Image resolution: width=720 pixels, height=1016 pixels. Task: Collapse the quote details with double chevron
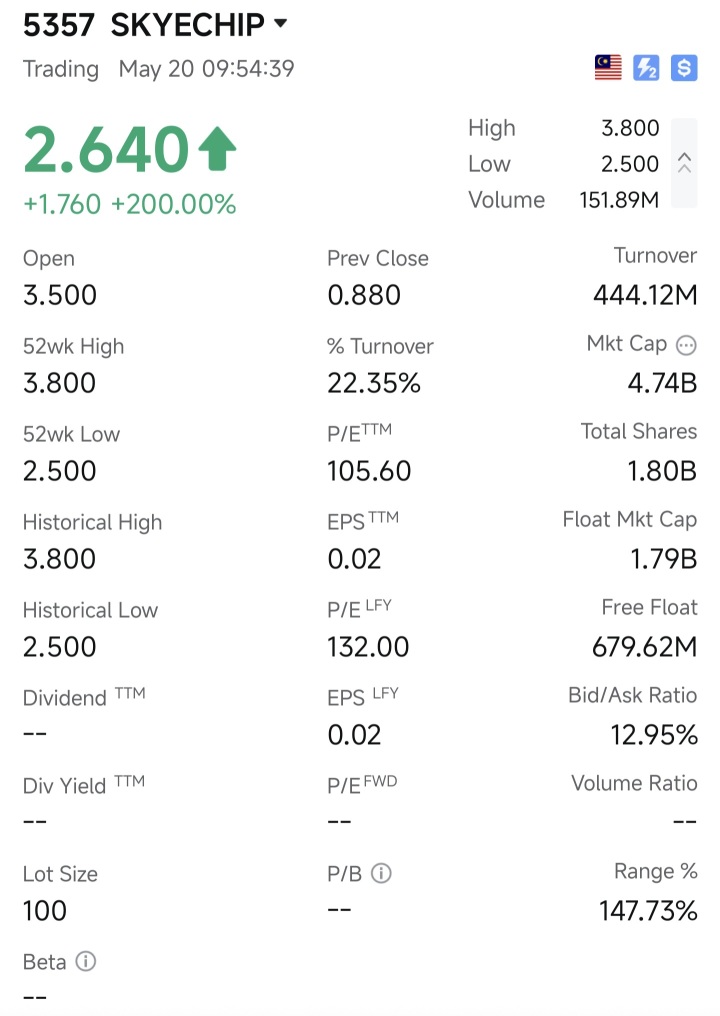tap(684, 163)
